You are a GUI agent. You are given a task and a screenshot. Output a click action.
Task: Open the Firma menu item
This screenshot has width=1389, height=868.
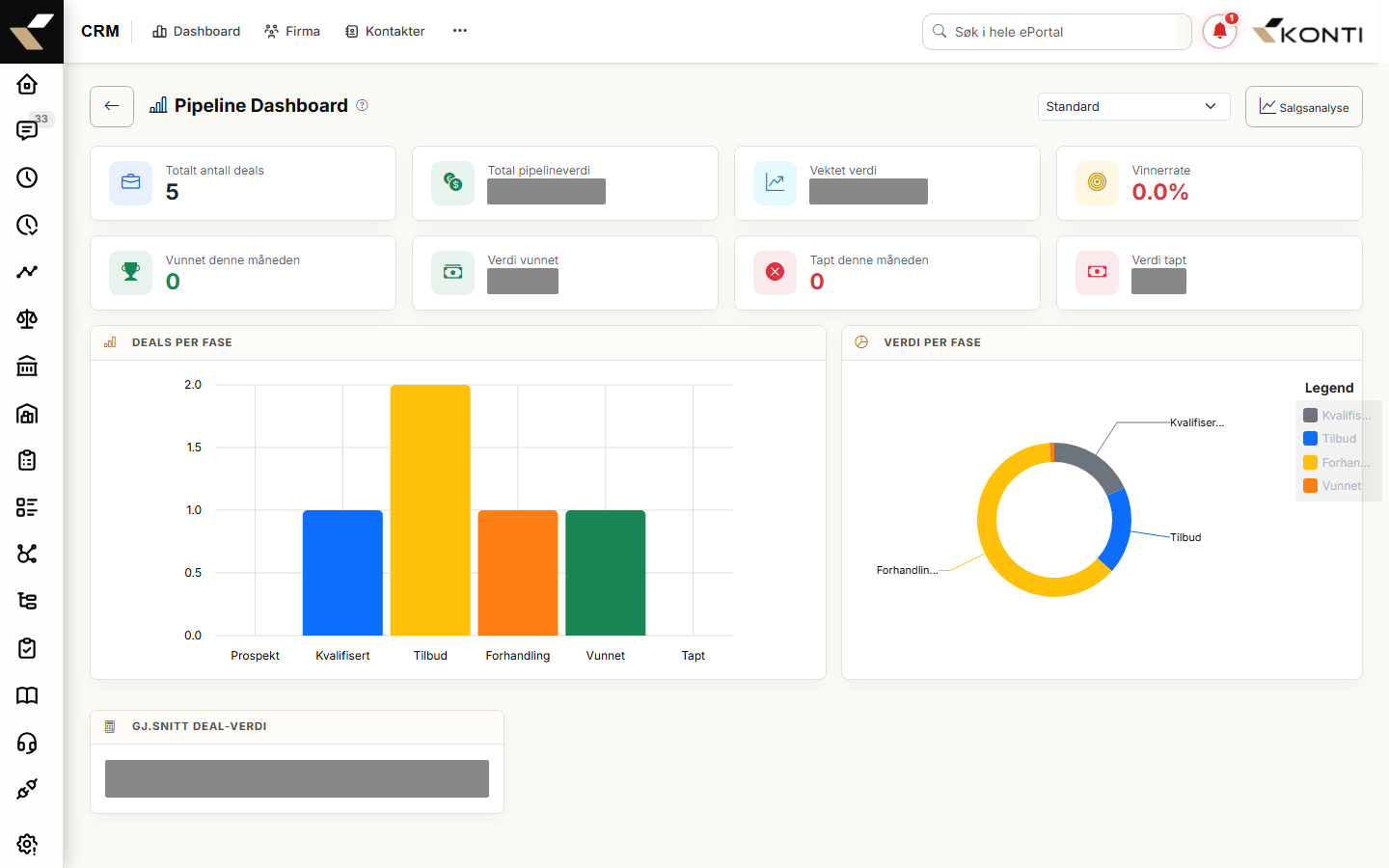pyautogui.click(x=292, y=31)
